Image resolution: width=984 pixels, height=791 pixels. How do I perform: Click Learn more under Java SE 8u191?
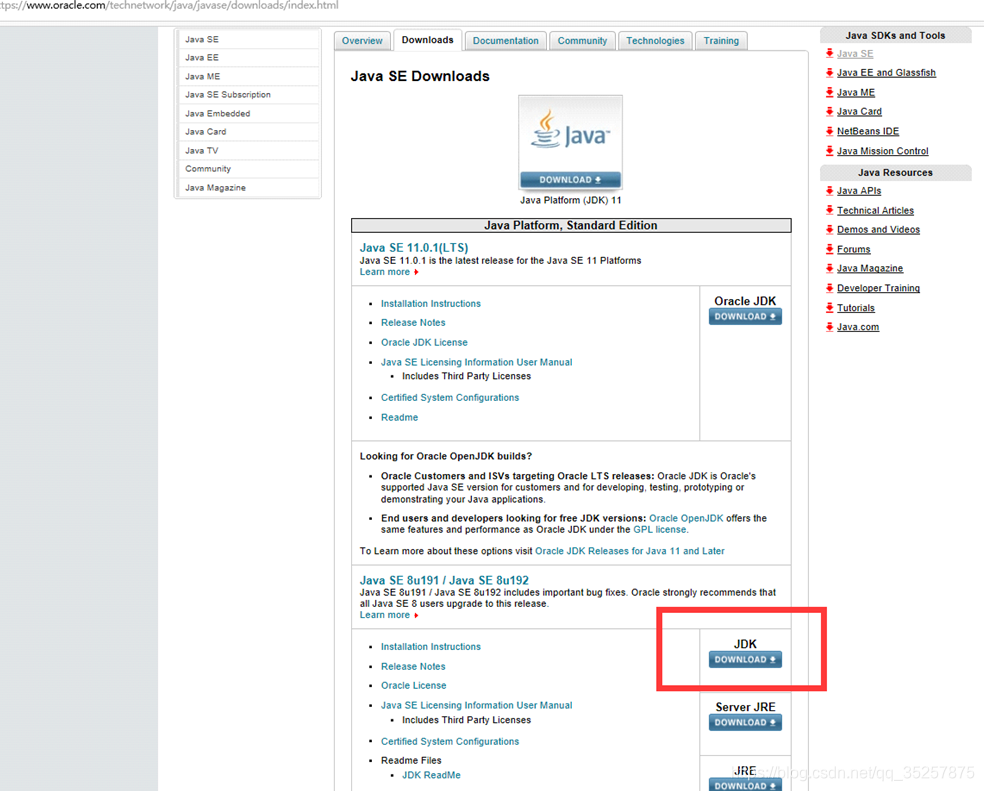[384, 615]
